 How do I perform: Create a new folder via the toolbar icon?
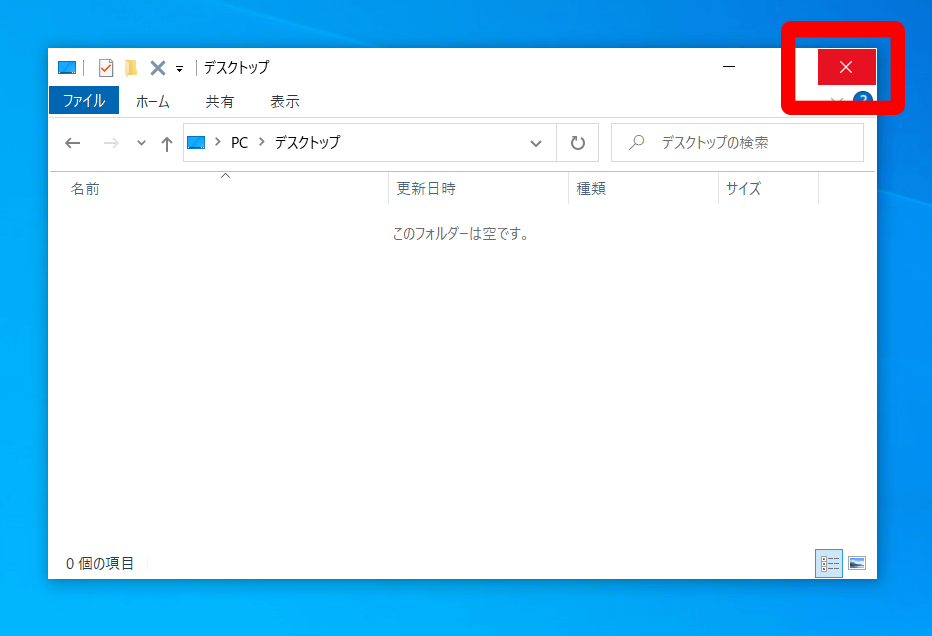click(x=131, y=67)
